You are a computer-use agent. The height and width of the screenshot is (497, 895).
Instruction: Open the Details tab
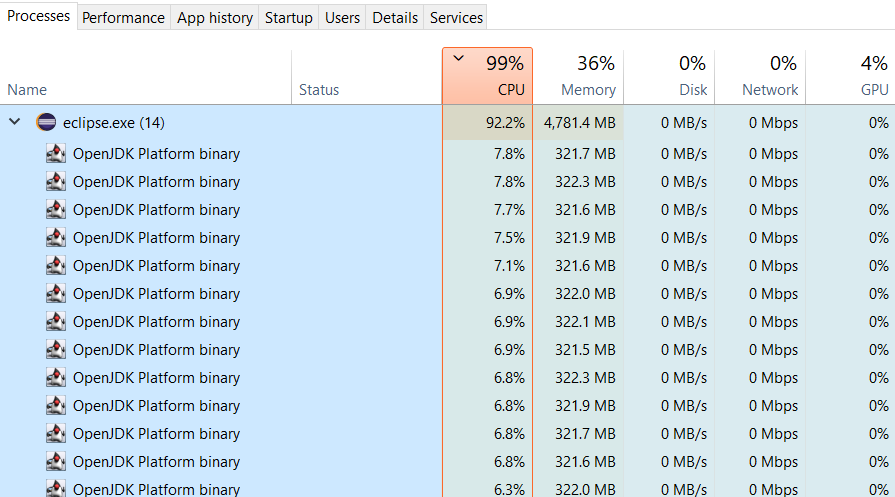pyautogui.click(x=395, y=18)
